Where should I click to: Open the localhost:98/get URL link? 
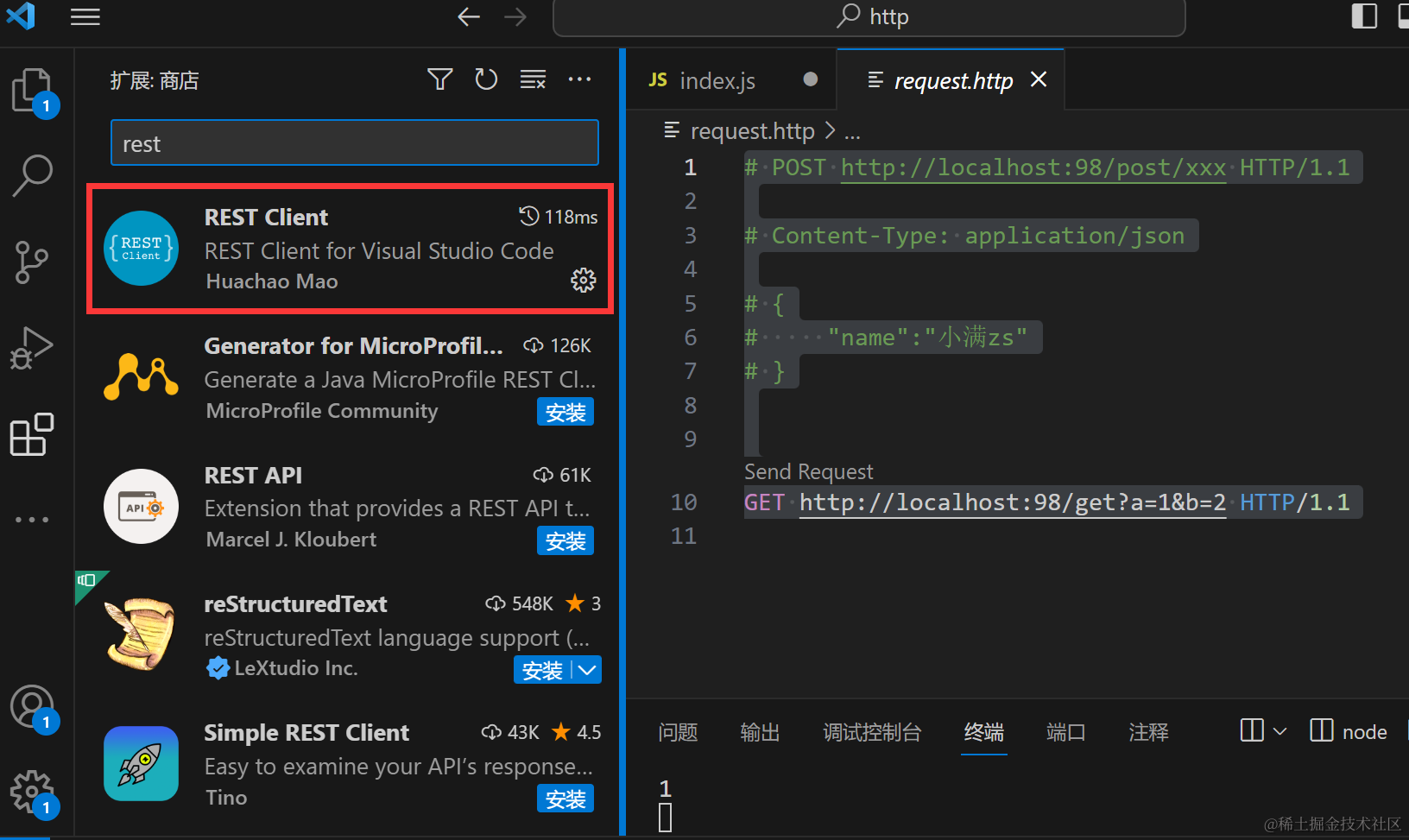1012,502
